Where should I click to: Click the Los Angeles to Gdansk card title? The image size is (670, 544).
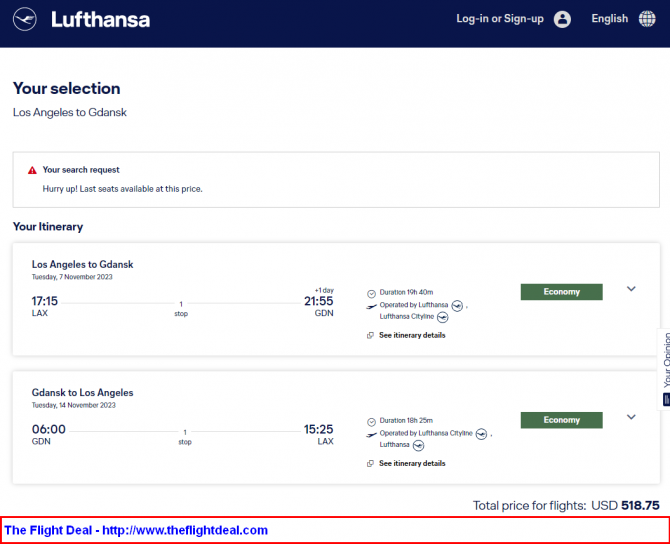point(82,265)
